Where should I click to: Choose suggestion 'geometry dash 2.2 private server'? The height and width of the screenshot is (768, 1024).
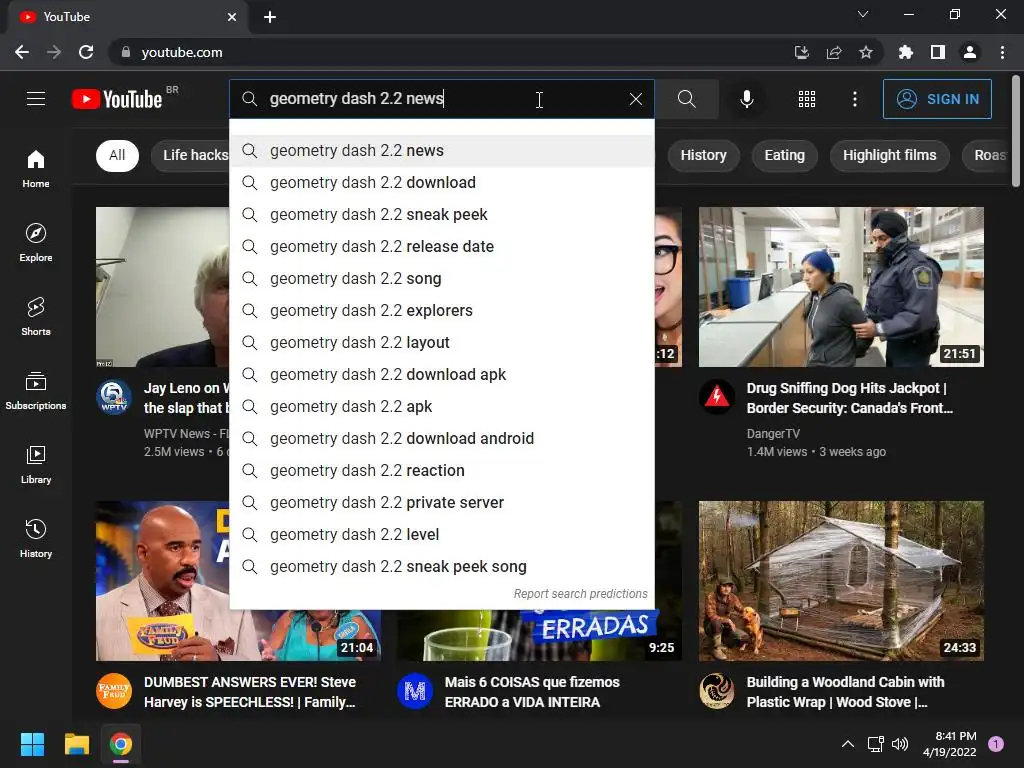(x=442, y=503)
